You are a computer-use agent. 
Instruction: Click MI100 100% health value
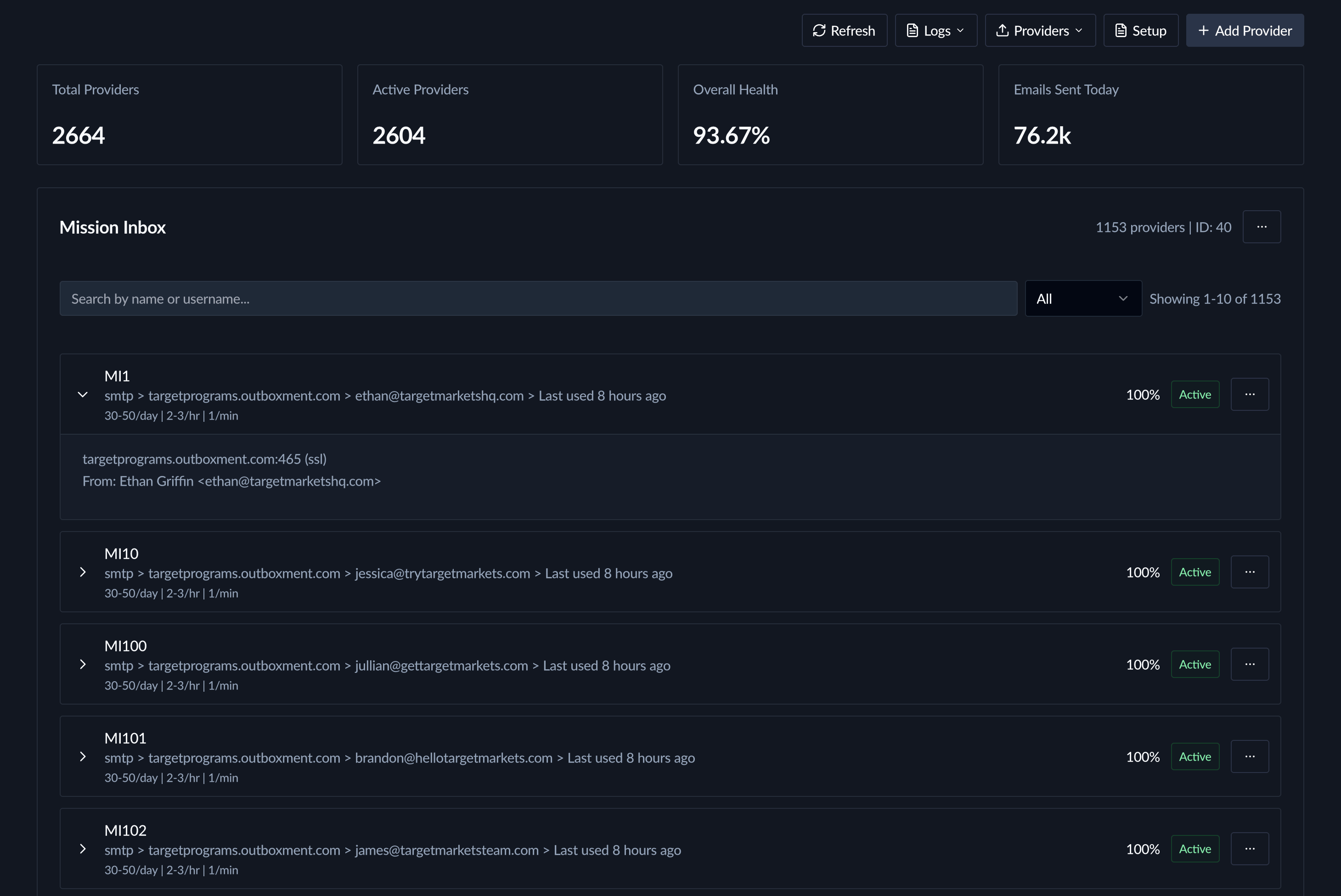[x=1143, y=665]
